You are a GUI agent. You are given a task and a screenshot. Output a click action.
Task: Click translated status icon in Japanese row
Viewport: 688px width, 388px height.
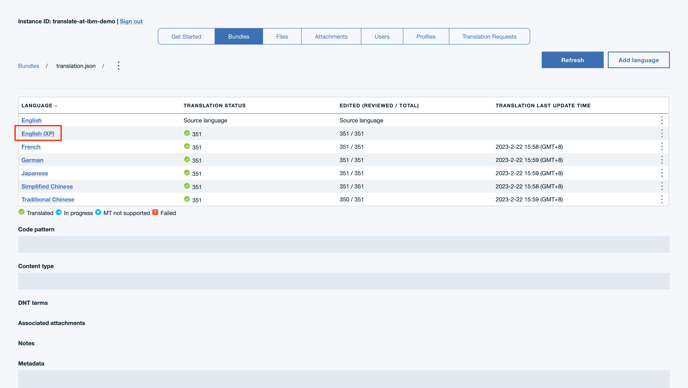tap(187, 172)
